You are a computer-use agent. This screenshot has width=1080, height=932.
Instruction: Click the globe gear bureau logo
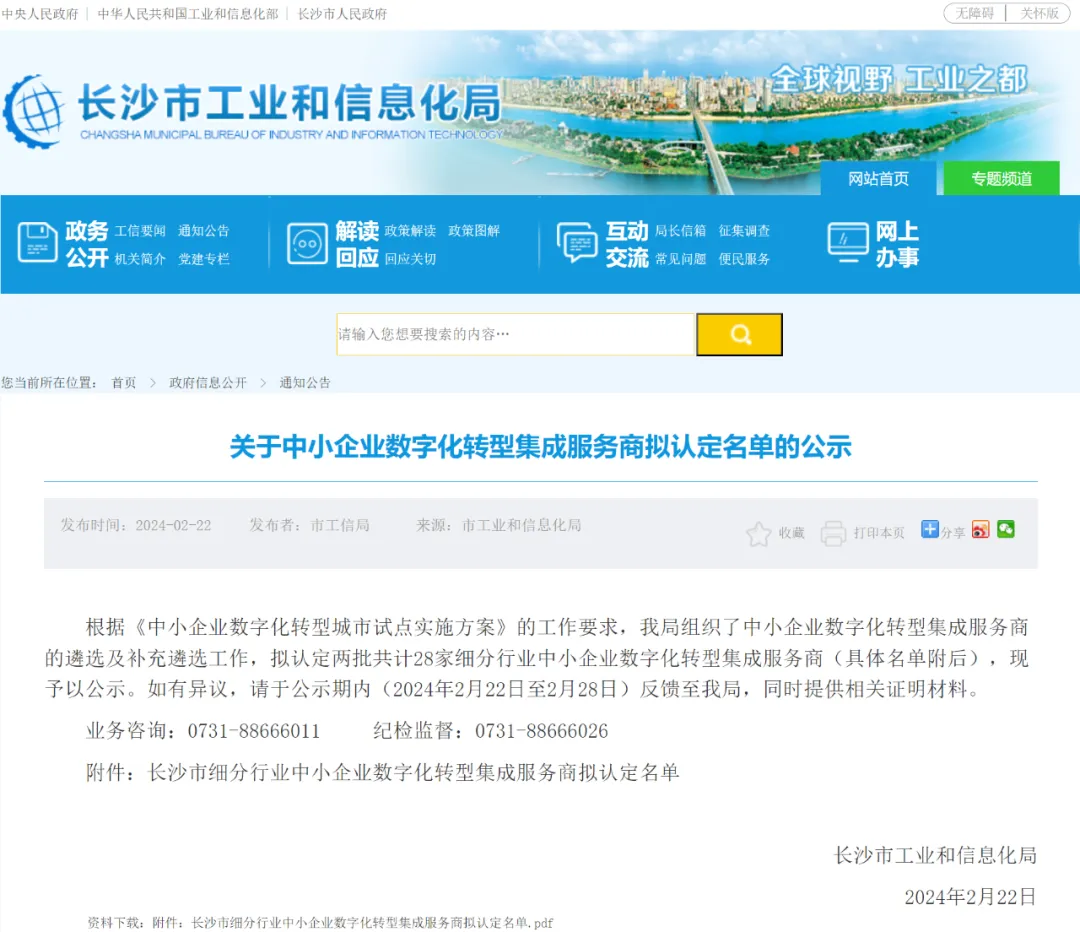(x=34, y=112)
